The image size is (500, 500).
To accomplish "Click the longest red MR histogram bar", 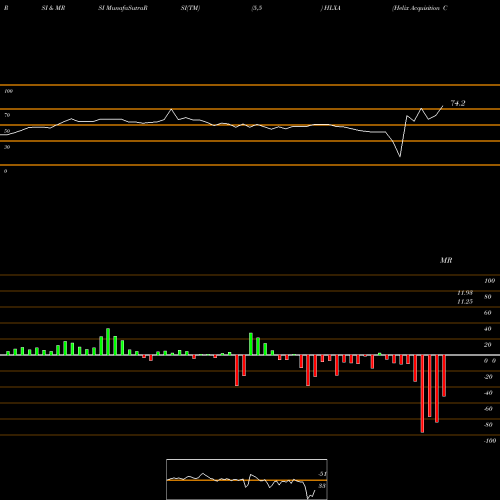I will [x=422, y=394].
